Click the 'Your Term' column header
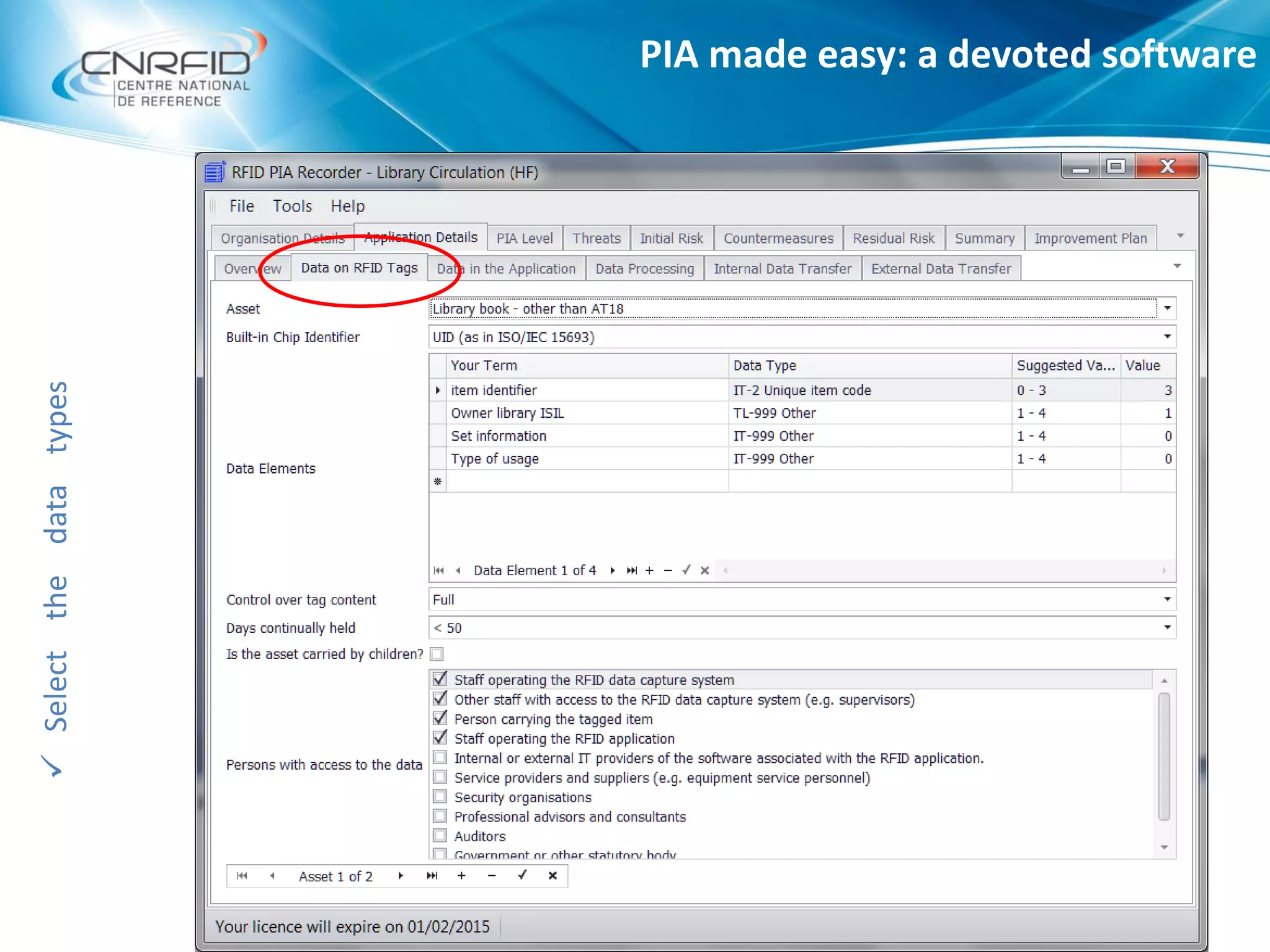 click(x=587, y=366)
